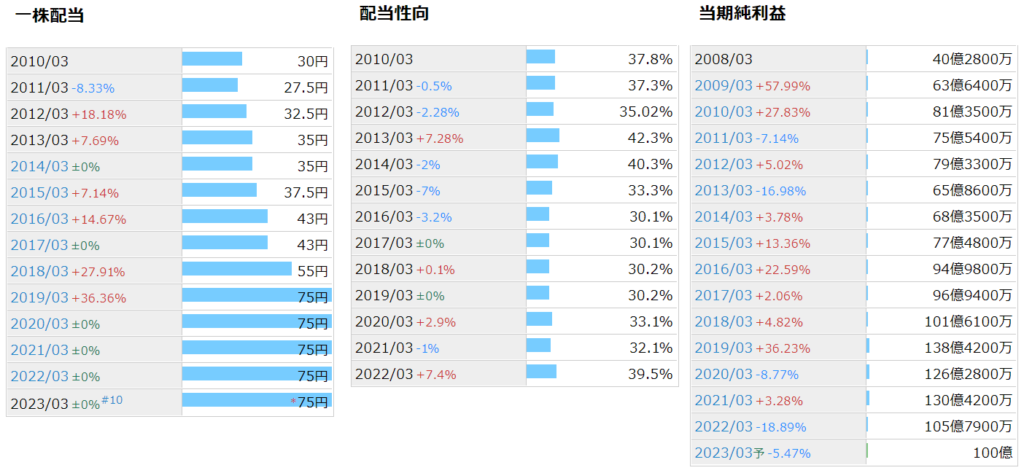Image resolution: width=1024 pixels, height=473 pixels.
Task: Open the 2018/03 link in 一株配当 table
Action: coord(39,271)
